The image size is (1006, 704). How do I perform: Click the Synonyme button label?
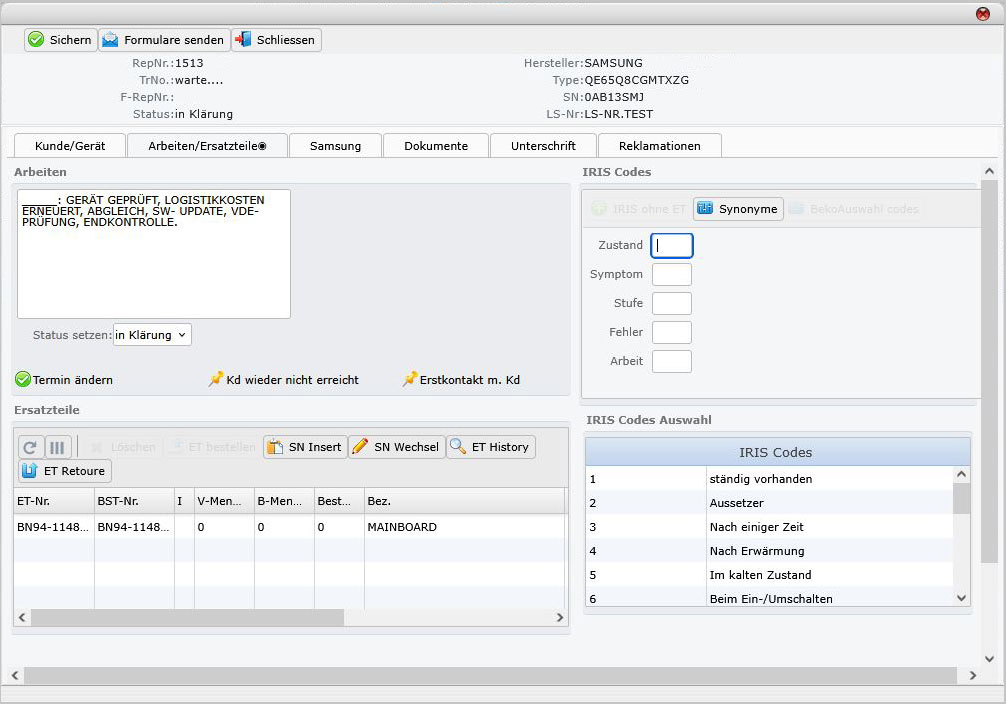[x=748, y=209]
